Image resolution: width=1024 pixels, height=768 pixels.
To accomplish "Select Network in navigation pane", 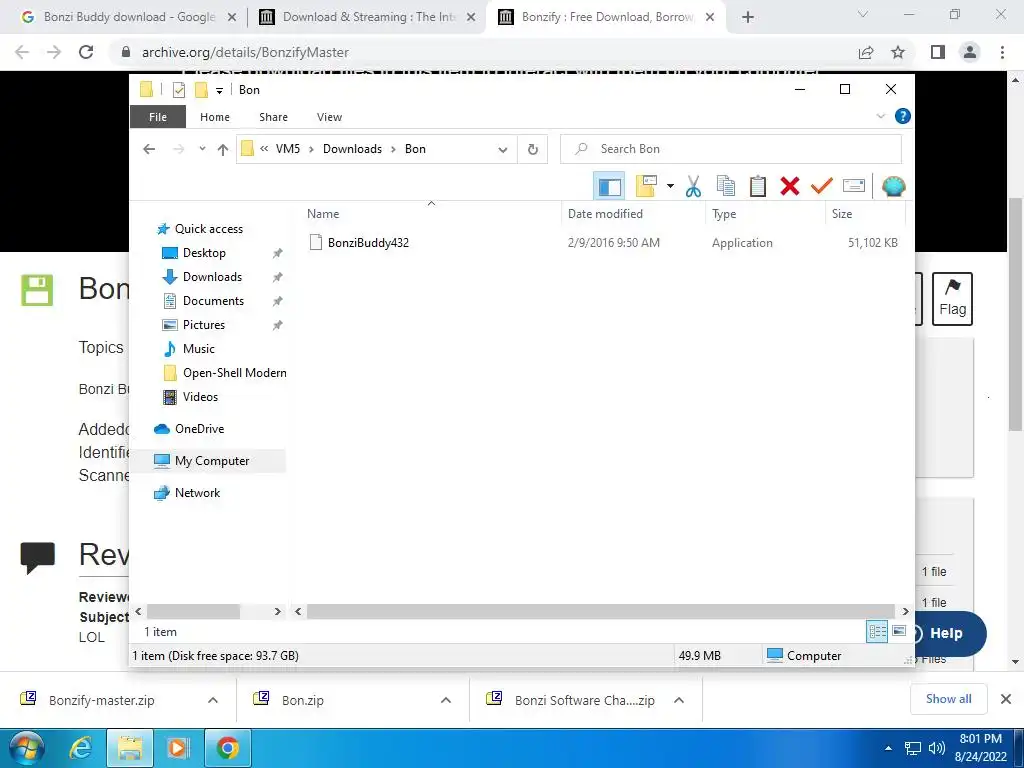I will (197, 493).
